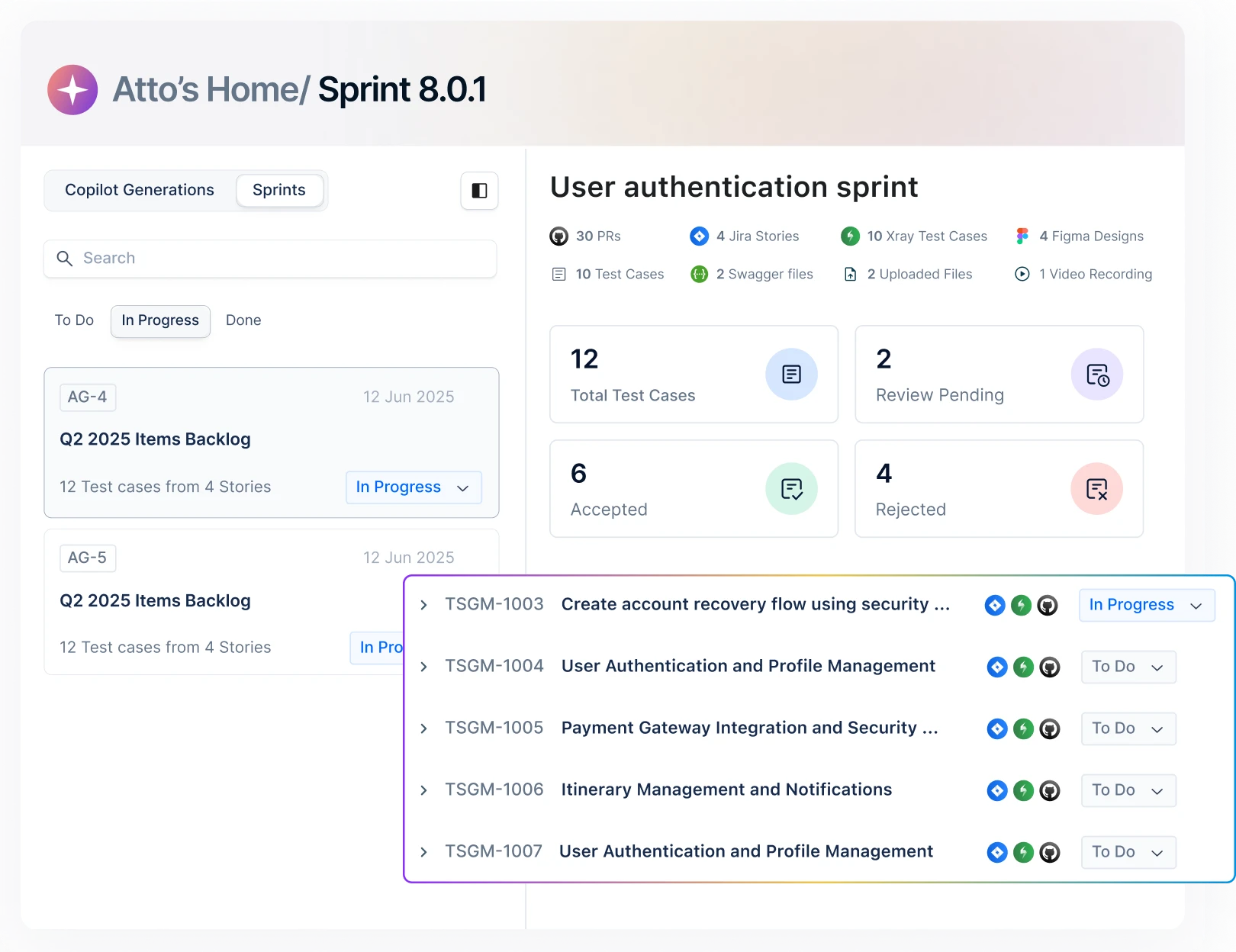Toggle the side panel layout control near Sprints
The width and height of the screenshot is (1236, 952).
[x=479, y=191]
